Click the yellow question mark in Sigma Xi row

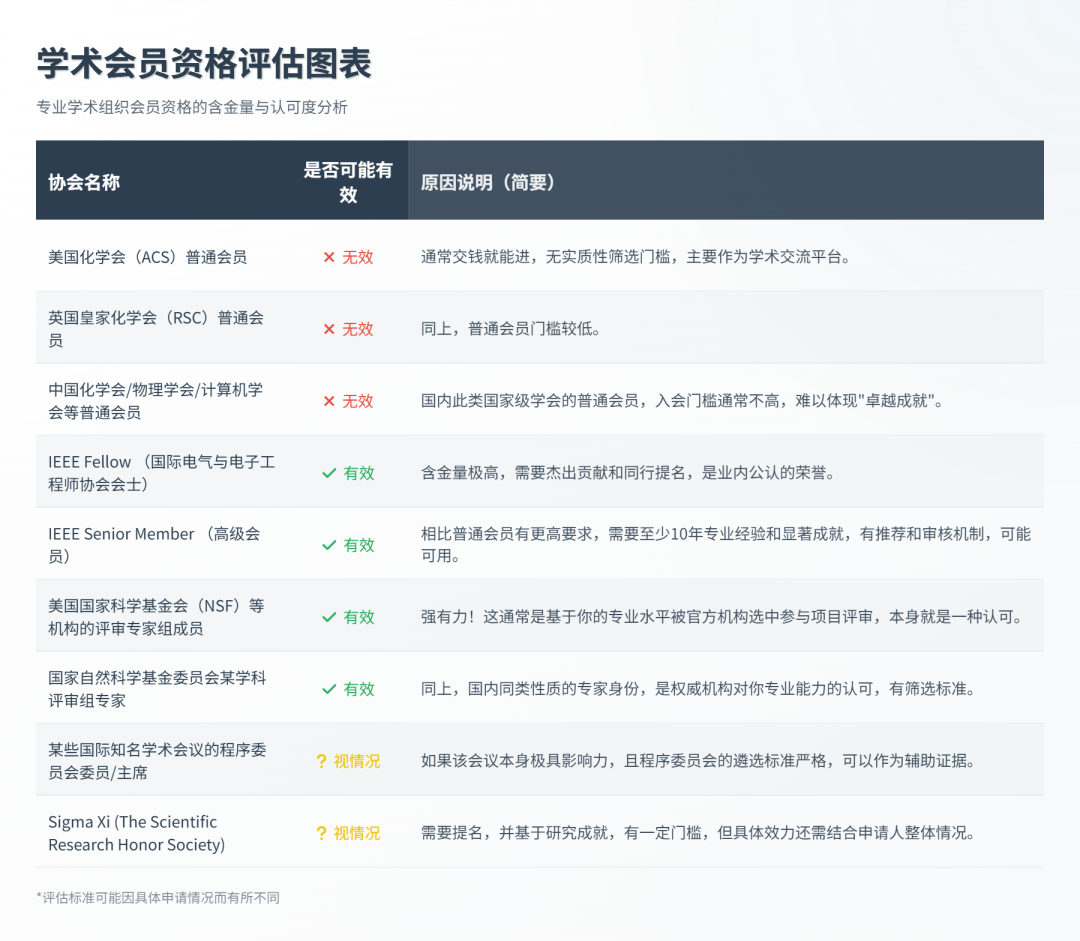(321, 833)
